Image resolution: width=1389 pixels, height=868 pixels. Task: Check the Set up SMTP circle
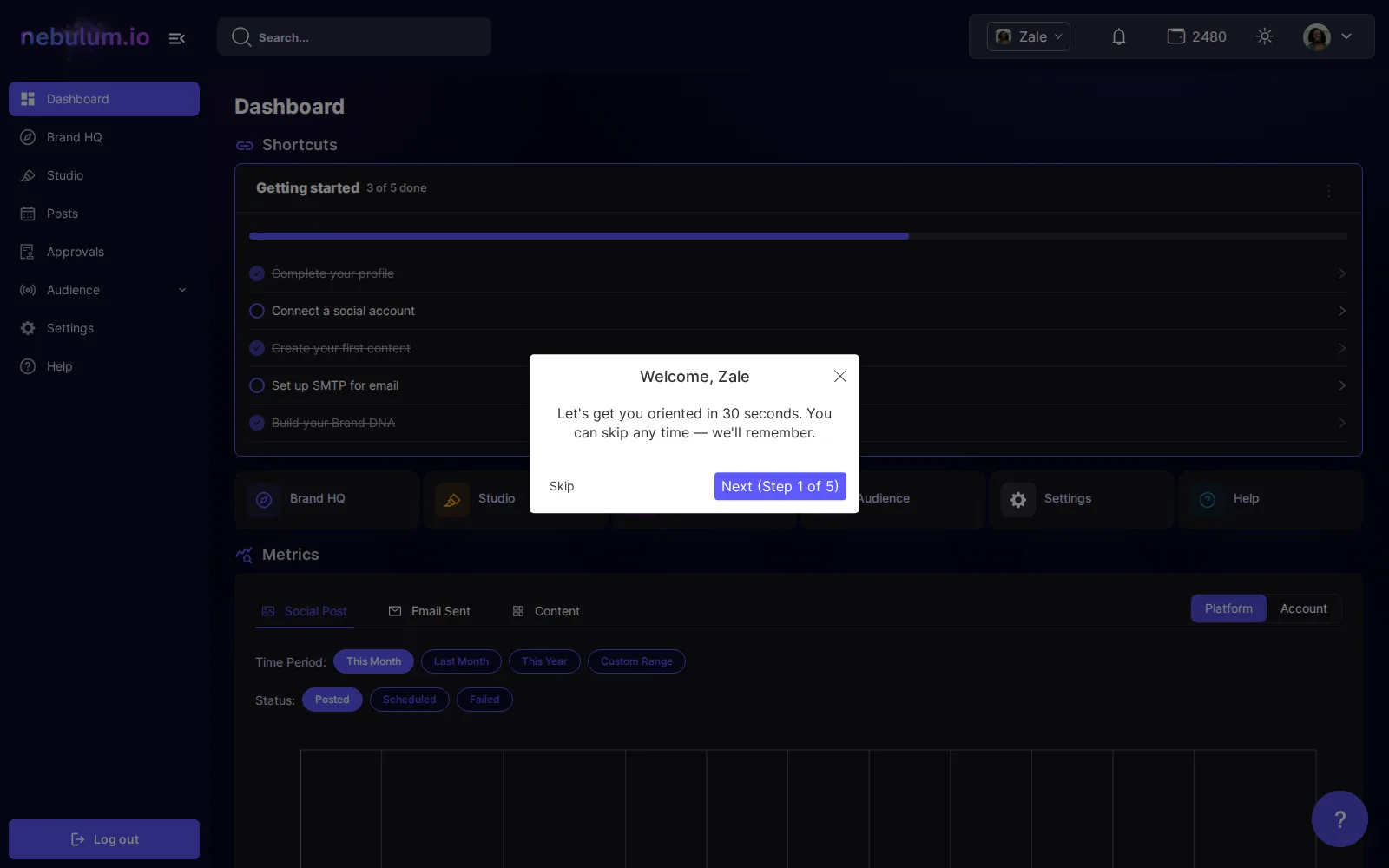(x=257, y=385)
